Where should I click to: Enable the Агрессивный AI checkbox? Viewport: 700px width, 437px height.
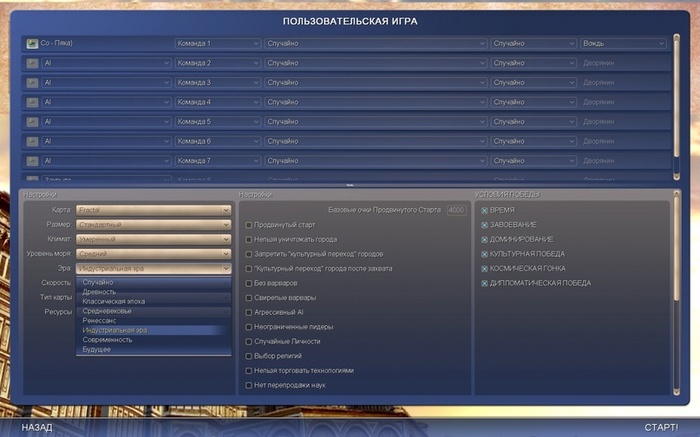coord(249,312)
